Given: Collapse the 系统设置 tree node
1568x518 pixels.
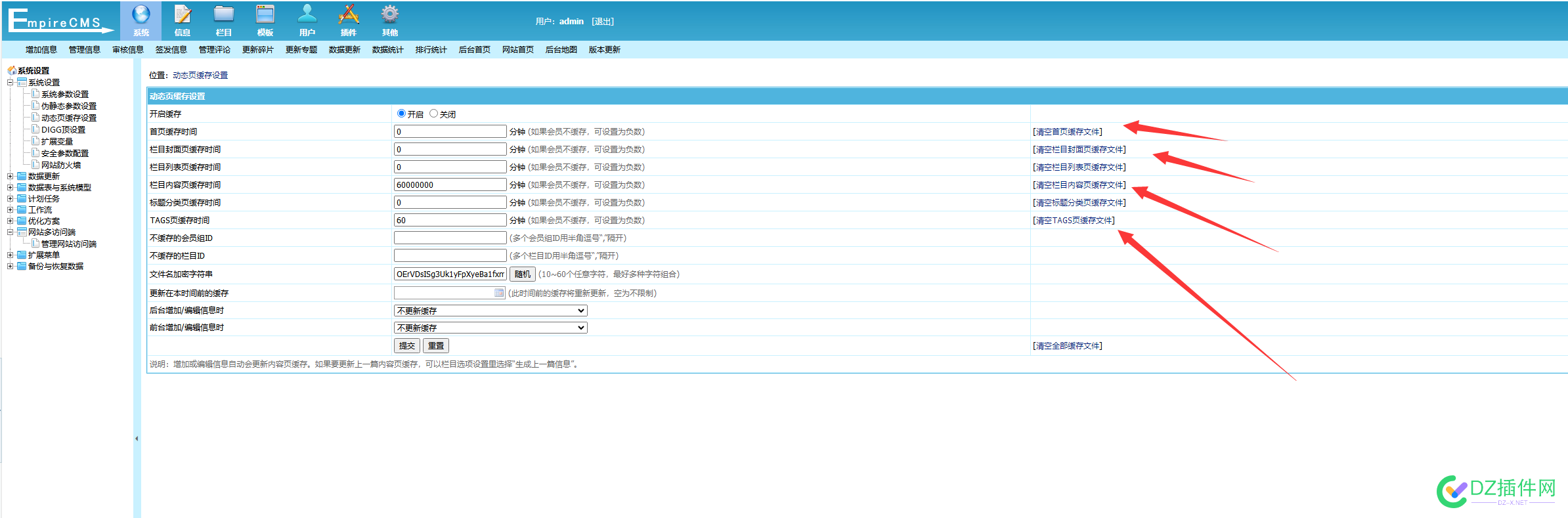Looking at the screenshot, I should pos(11,82).
